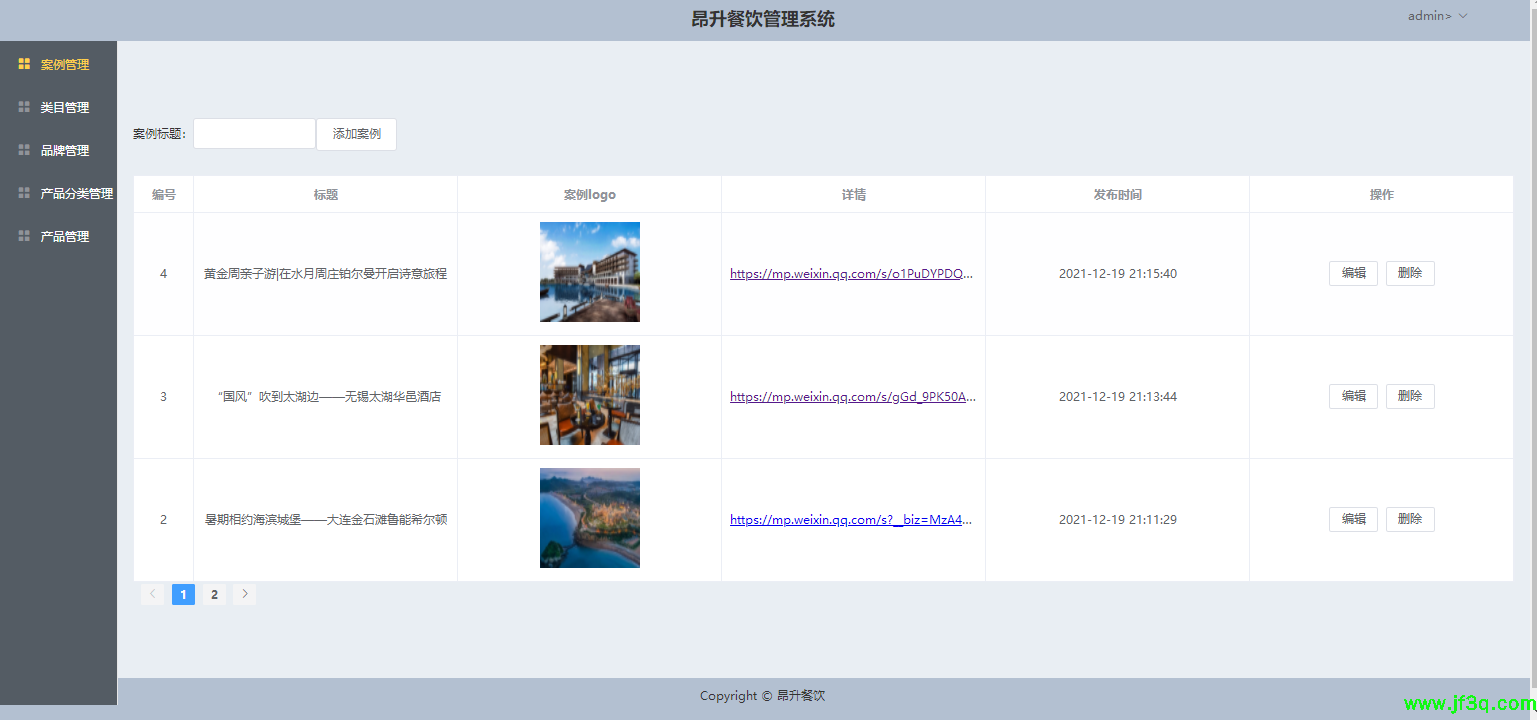
Task: Open the 类目管理 sidebar section
Action: [x=63, y=106]
